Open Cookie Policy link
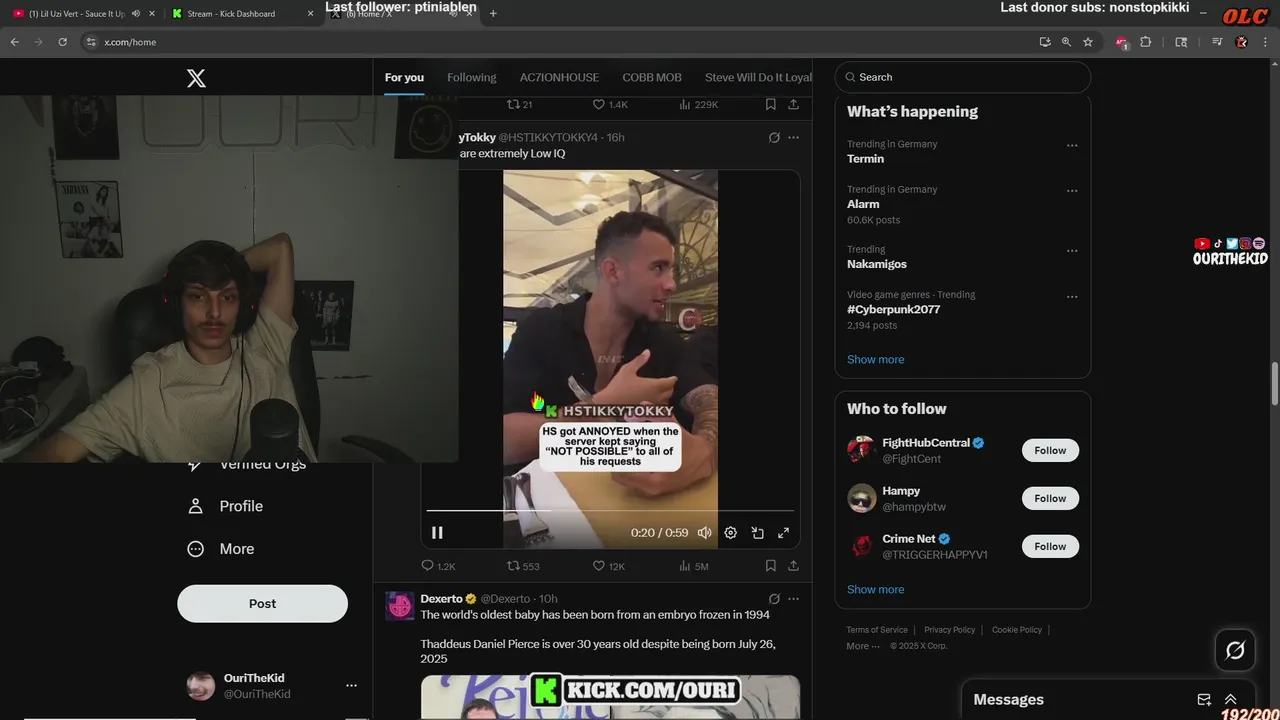The height and width of the screenshot is (720, 1280). pyautogui.click(x=1016, y=630)
